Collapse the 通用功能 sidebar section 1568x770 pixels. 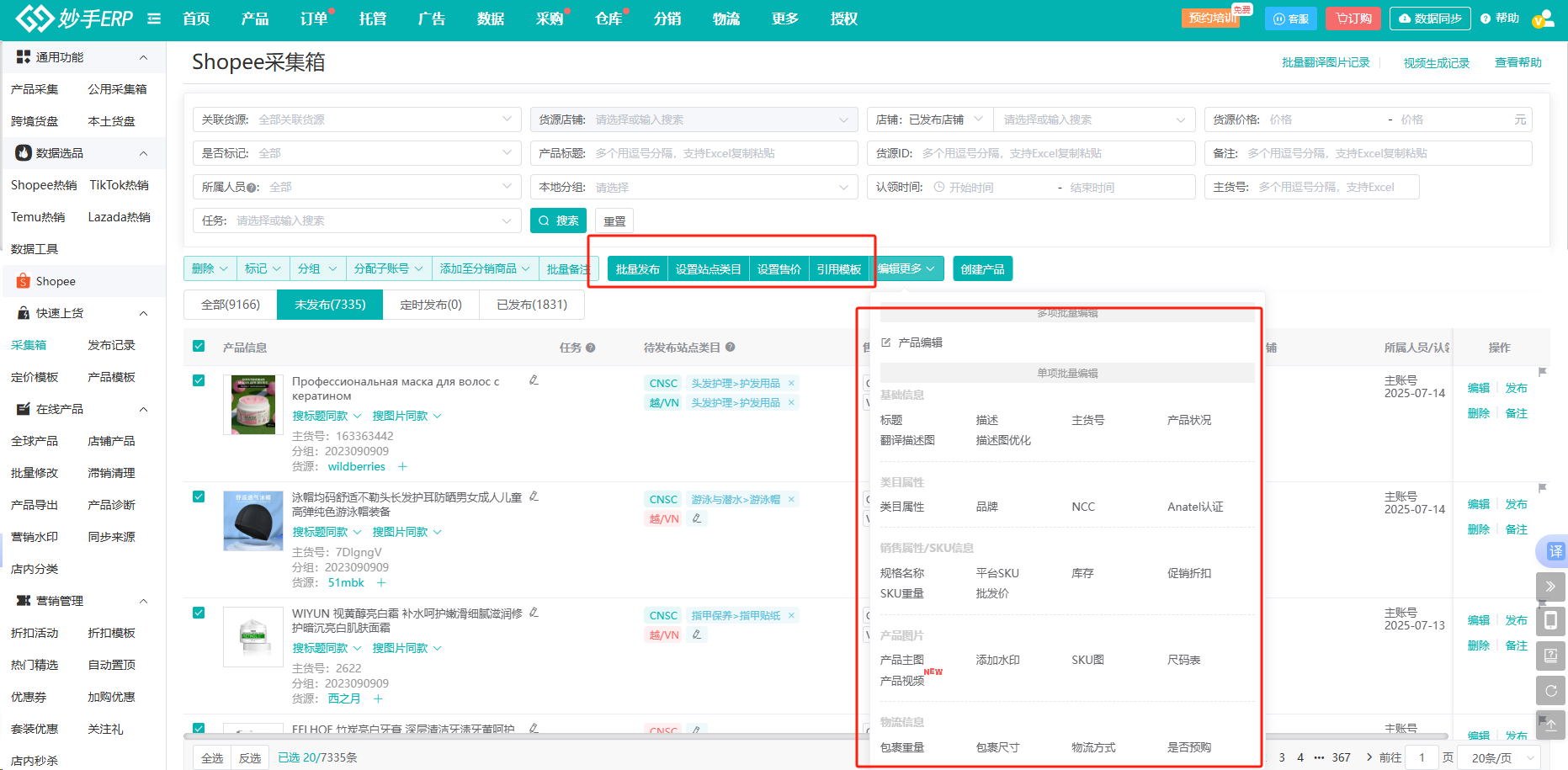coord(143,57)
